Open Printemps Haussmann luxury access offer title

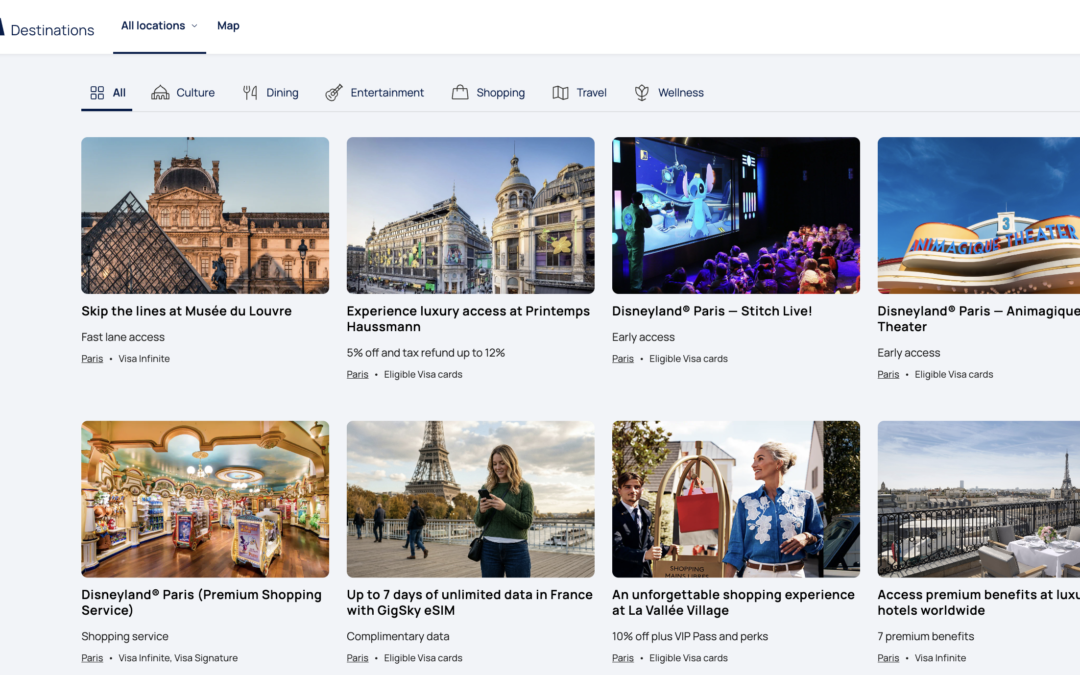pyautogui.click(x=468, y=319)
